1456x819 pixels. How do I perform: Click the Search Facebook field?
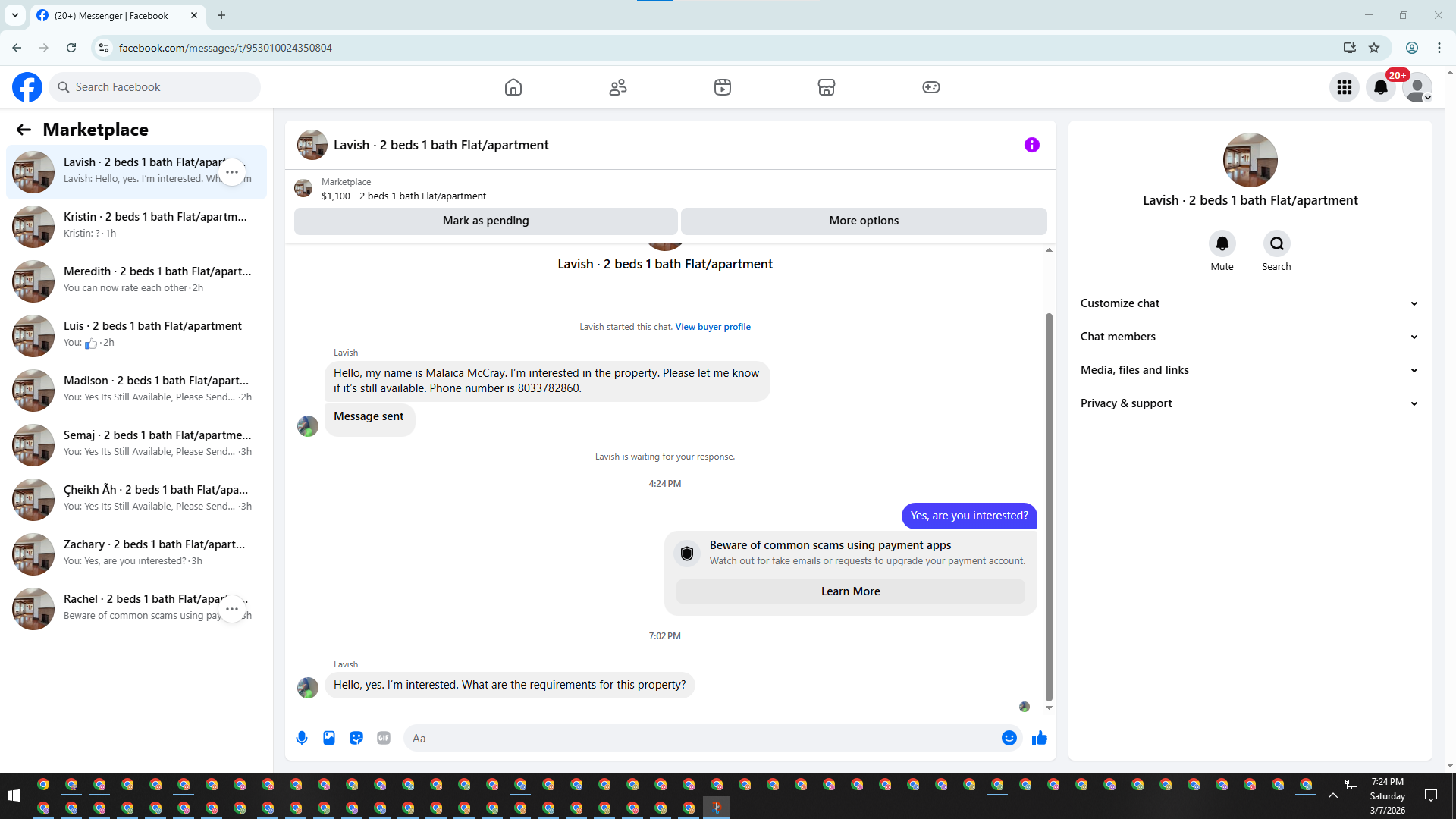[155, 87]
